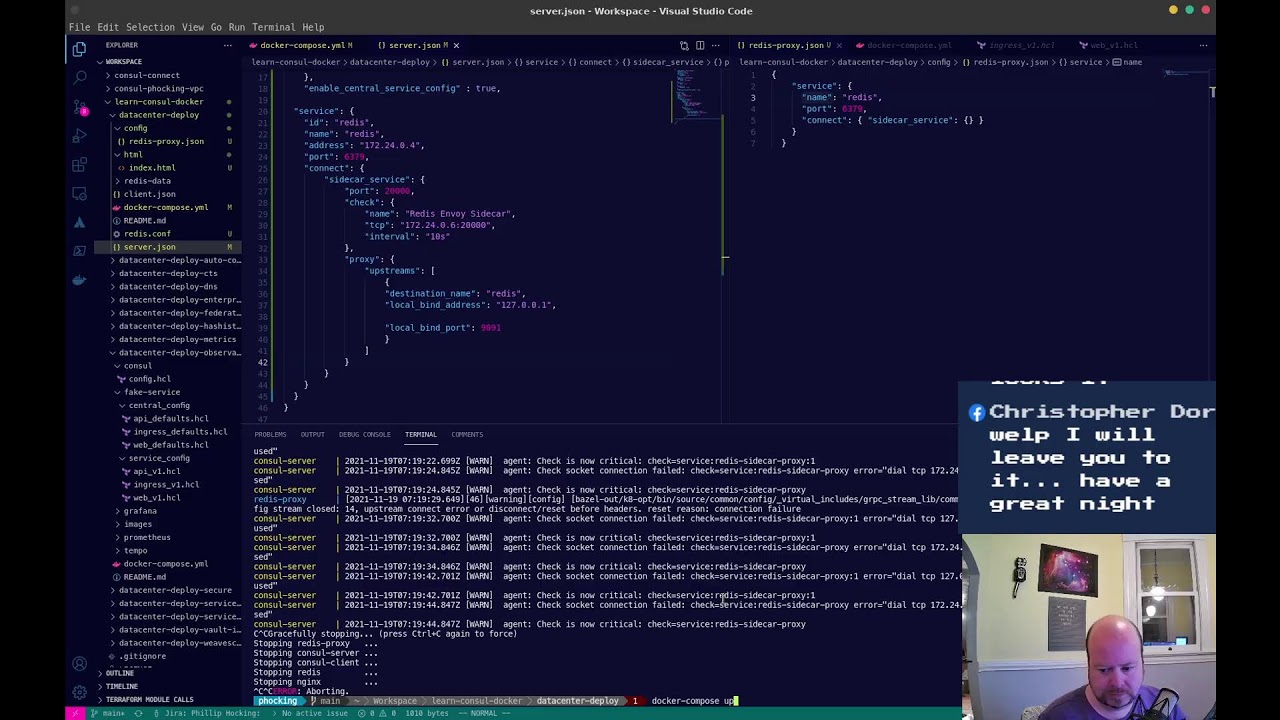Switch to the Output panel tab
1280x720 pixels.
pyautogui.click(x=312, y=434)
